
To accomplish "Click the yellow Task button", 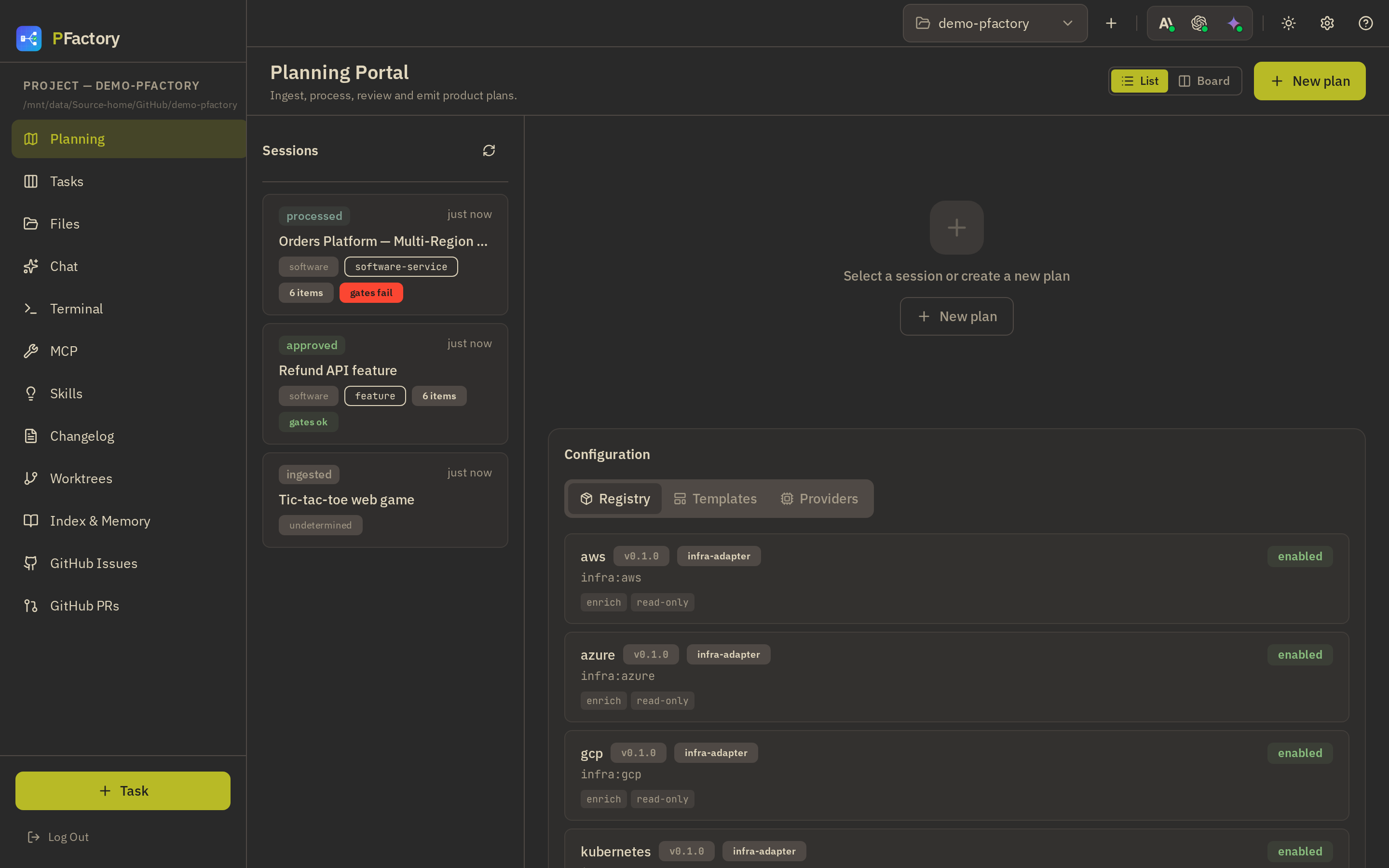I will 123,790.
